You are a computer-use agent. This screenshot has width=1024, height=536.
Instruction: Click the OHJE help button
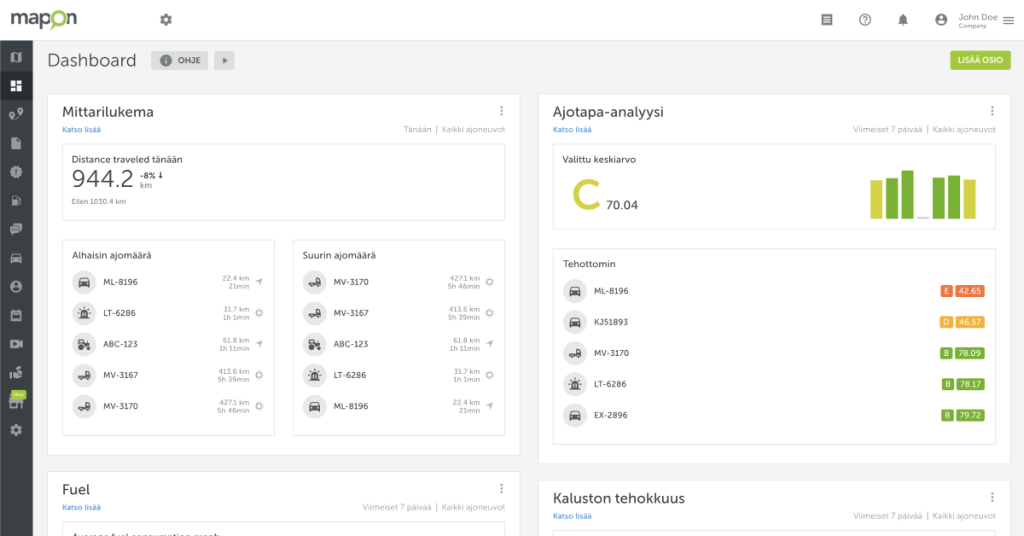point(180,61)
